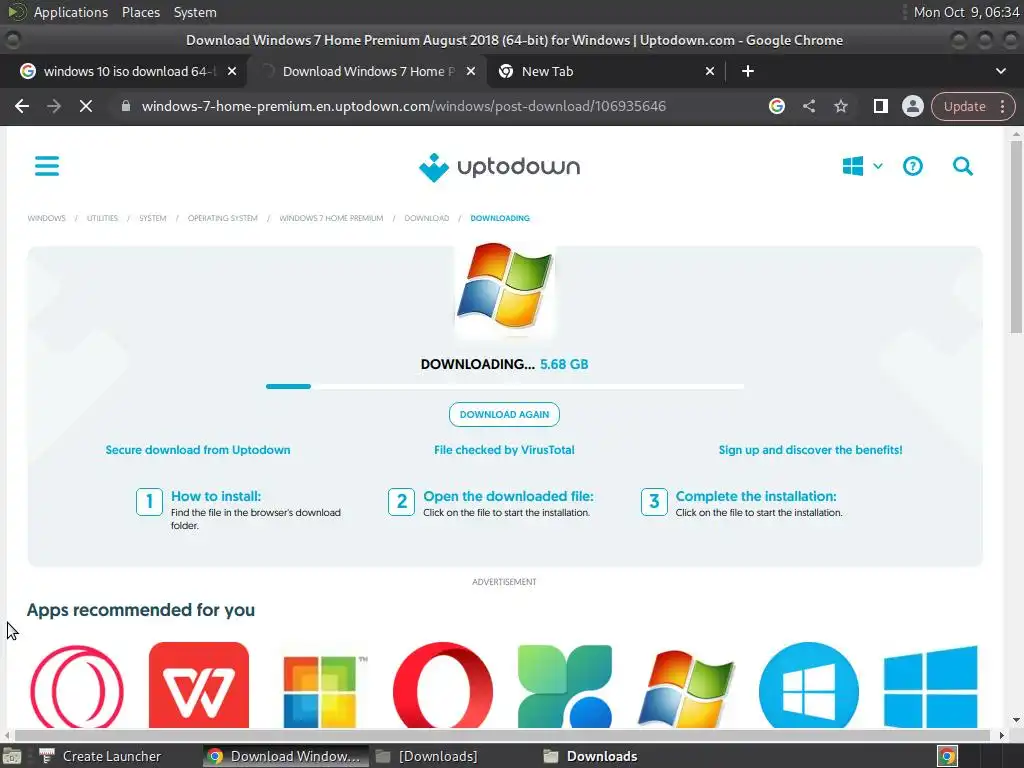Click the 5.68 GB file size text
Screen dimensions: 1024x768
tap(564, 364)
